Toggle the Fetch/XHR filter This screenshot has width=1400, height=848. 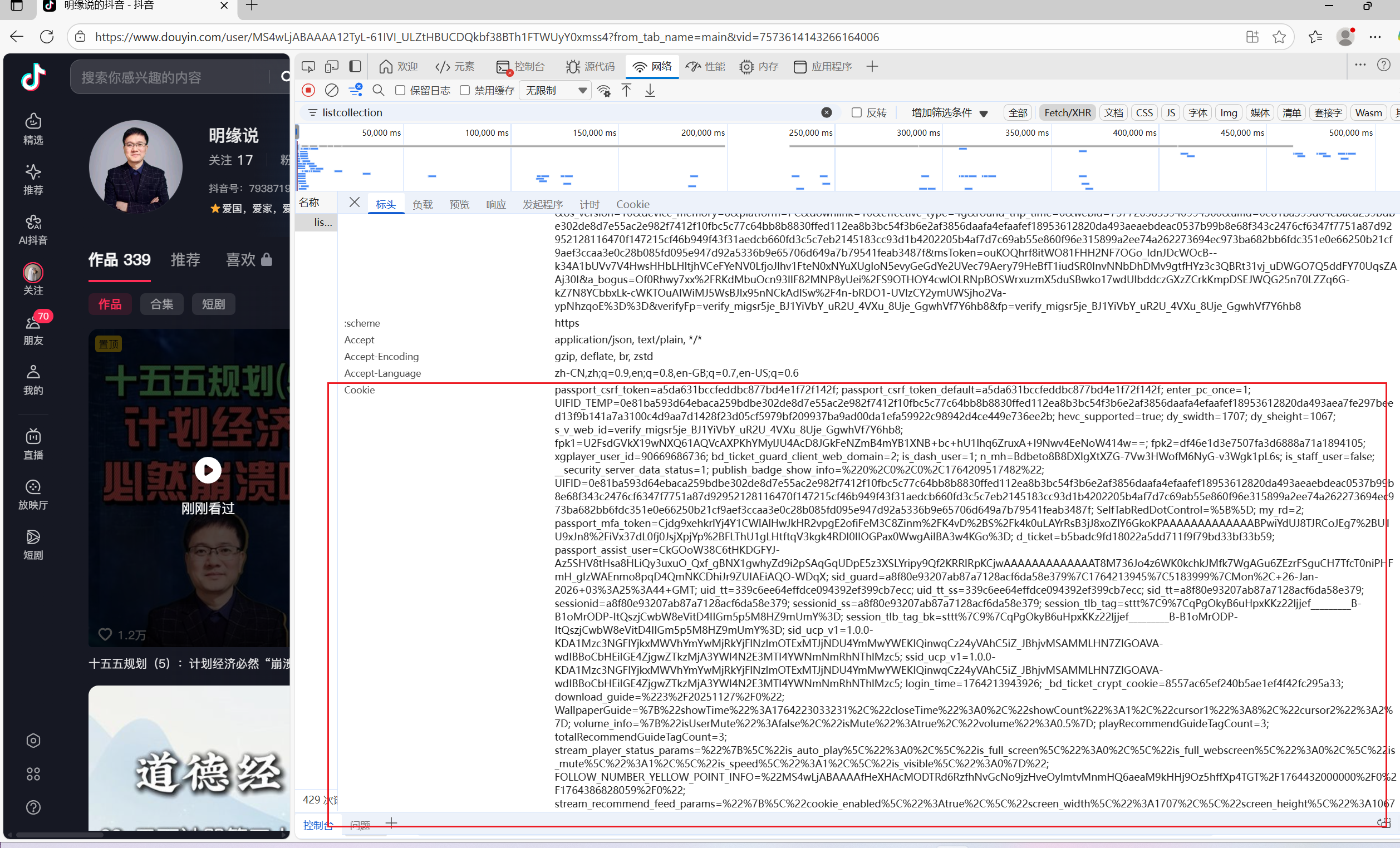click(x=1068, y=112)
